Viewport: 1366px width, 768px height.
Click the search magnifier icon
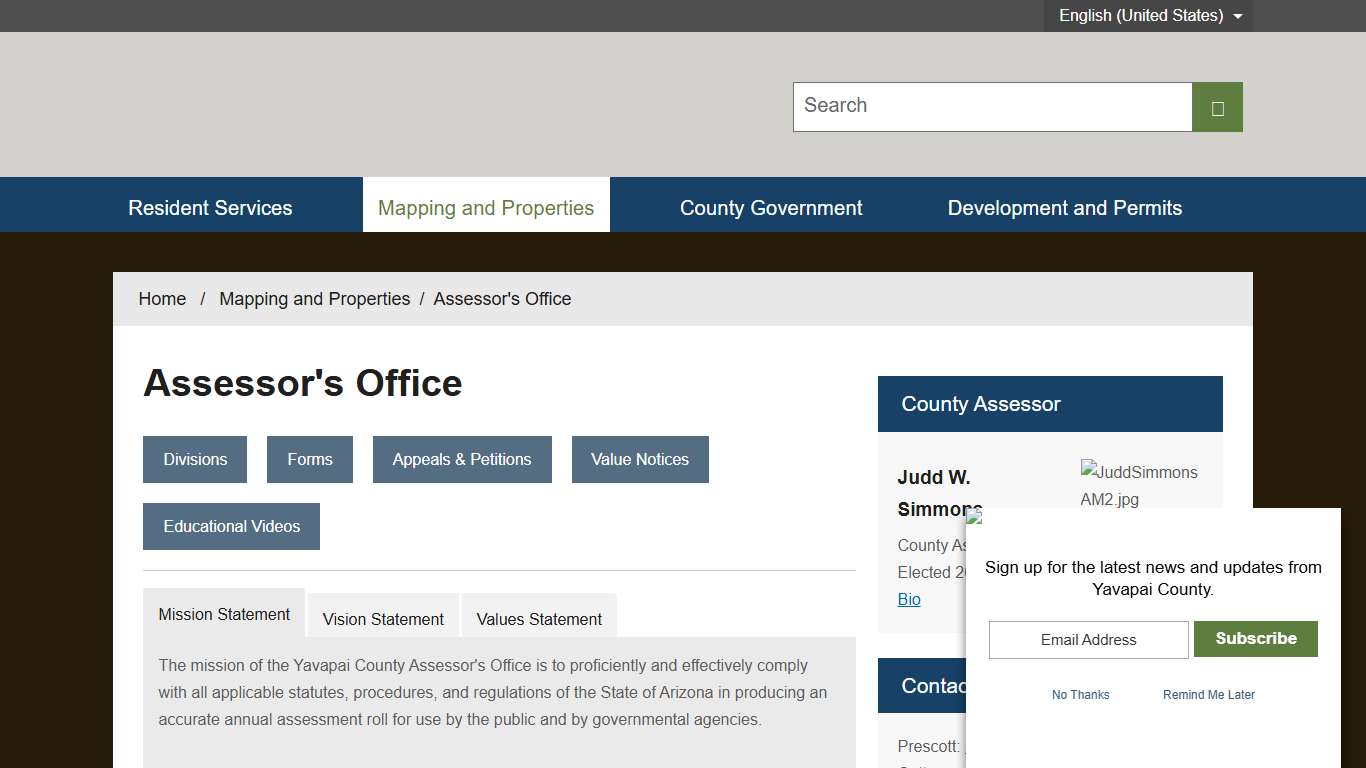pos(1216,106)
